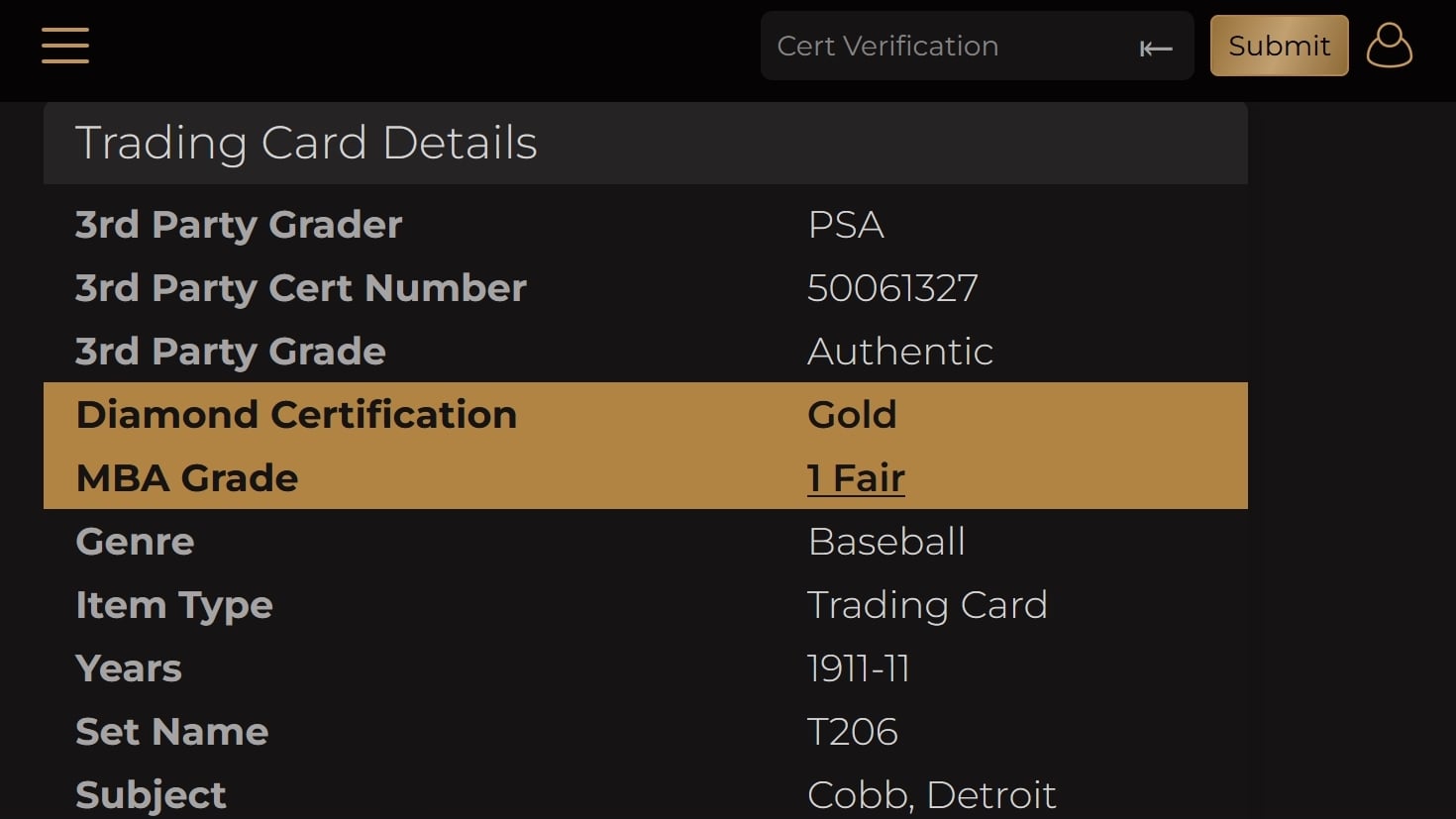This screenshot has height=819, width=1456.
Task: Click the Set Name label
Action: click(x=172, y=732)
